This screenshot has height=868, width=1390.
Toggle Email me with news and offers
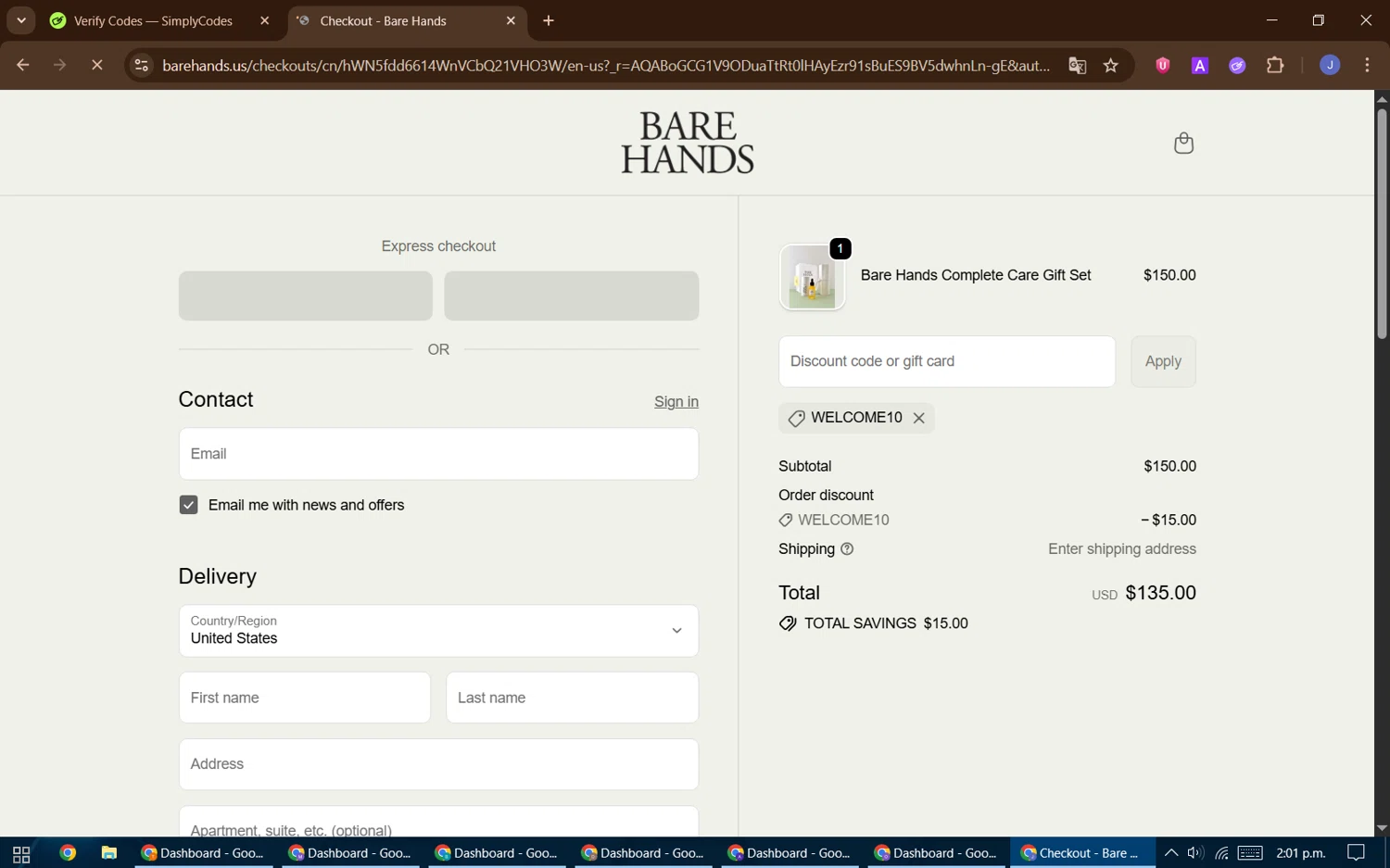coord(188,505)
